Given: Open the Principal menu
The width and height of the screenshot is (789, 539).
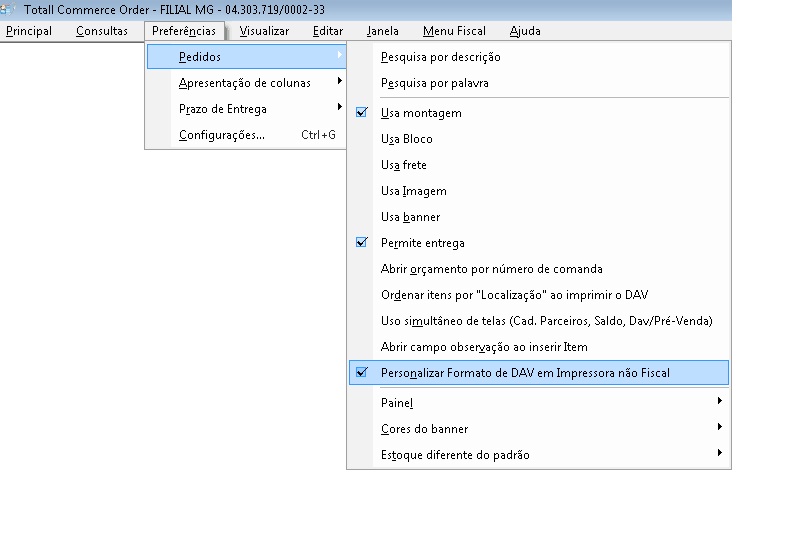Looking at the screenshot, I should click(29, 31).
